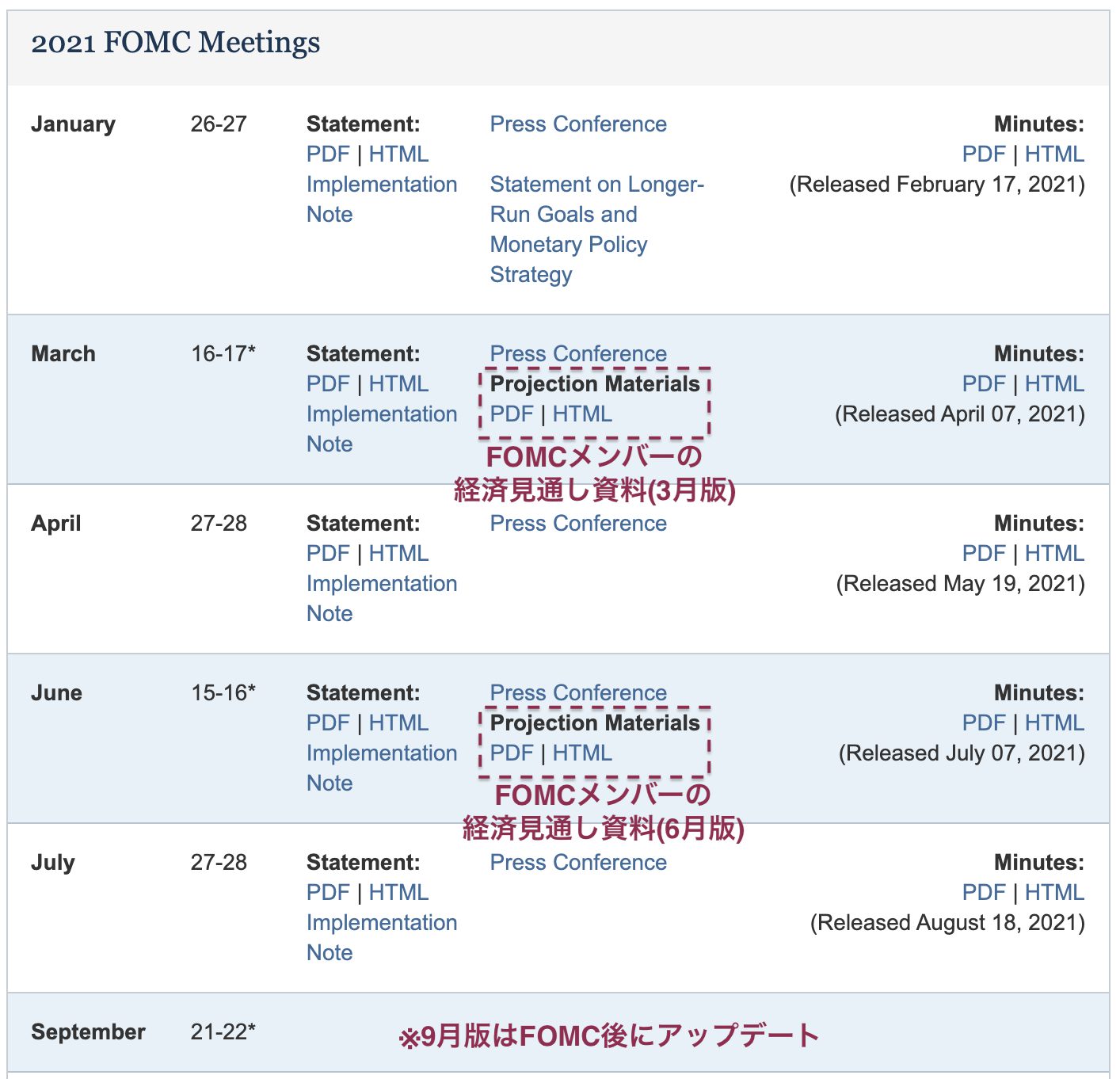Select the 'June' month label
The width and height of the screenshot is (1120, 1079).
tap(56, 693)
